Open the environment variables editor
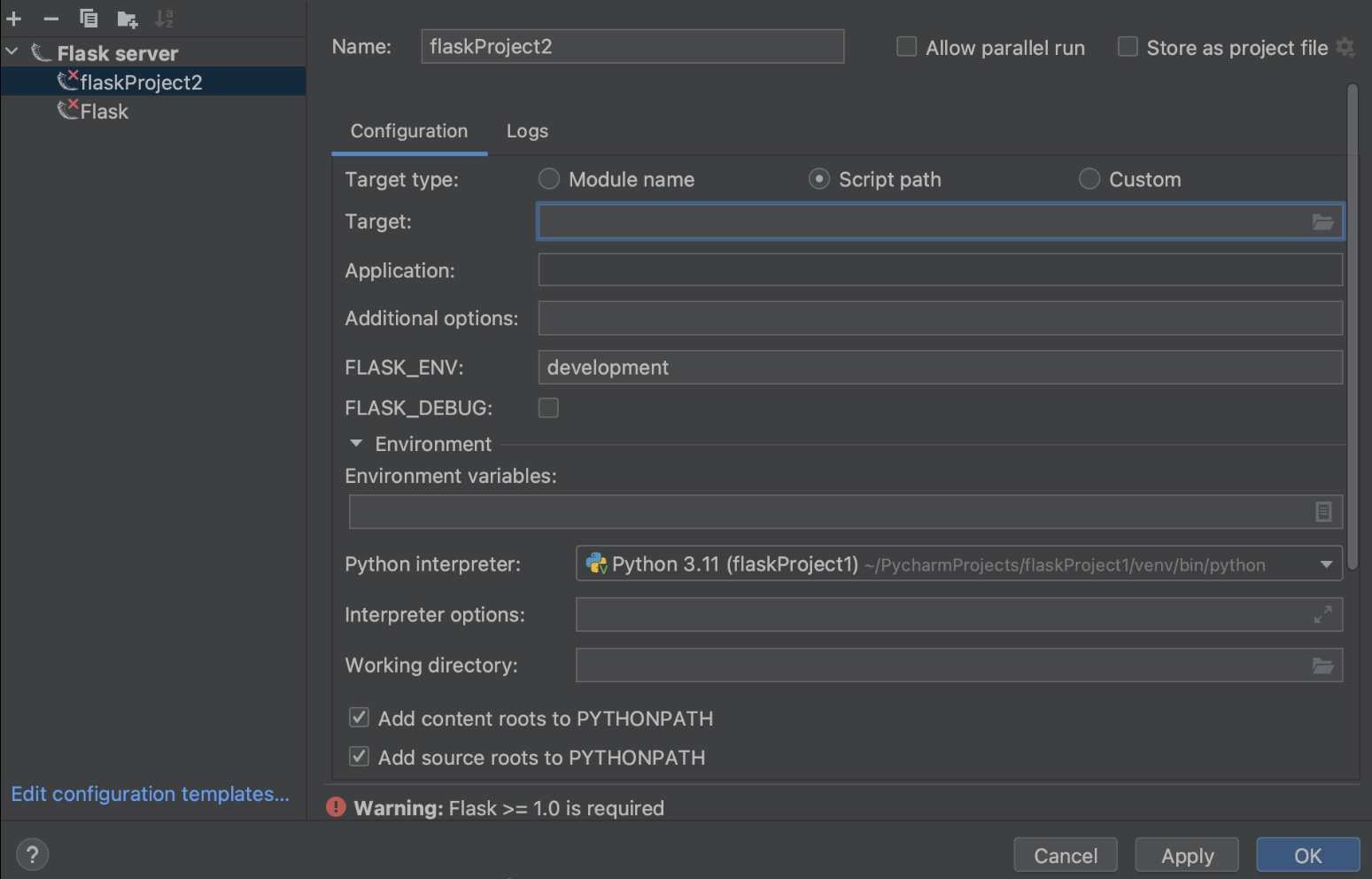 [1323, 511]
